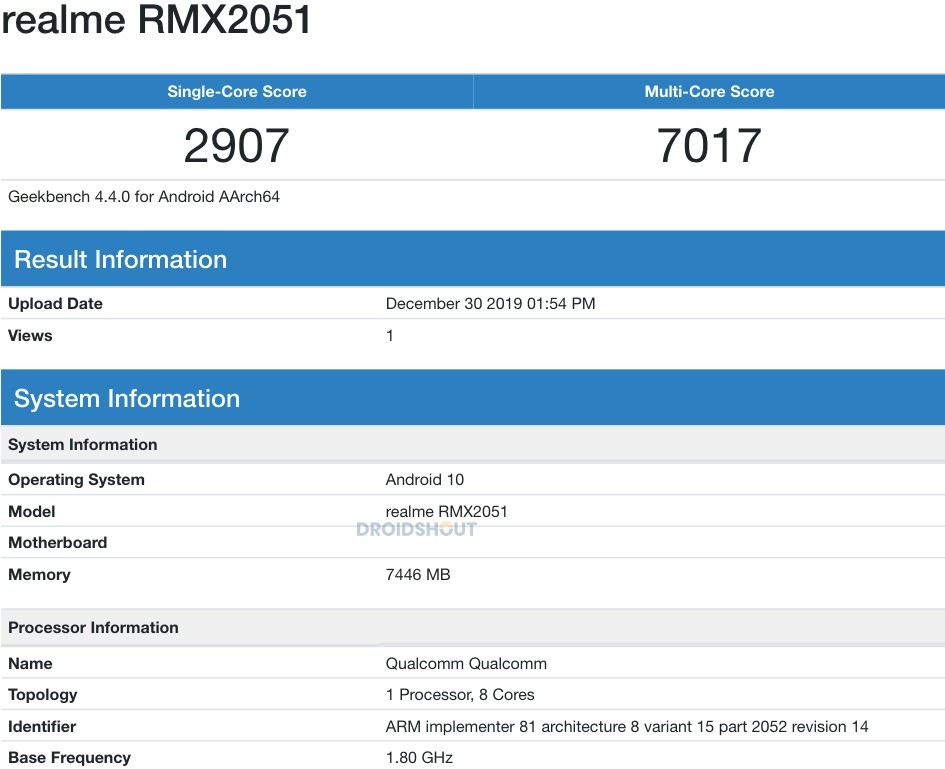This screenshot has height=769, width=945.
Task: Select the Single-Core Score header
Action: 237,92
